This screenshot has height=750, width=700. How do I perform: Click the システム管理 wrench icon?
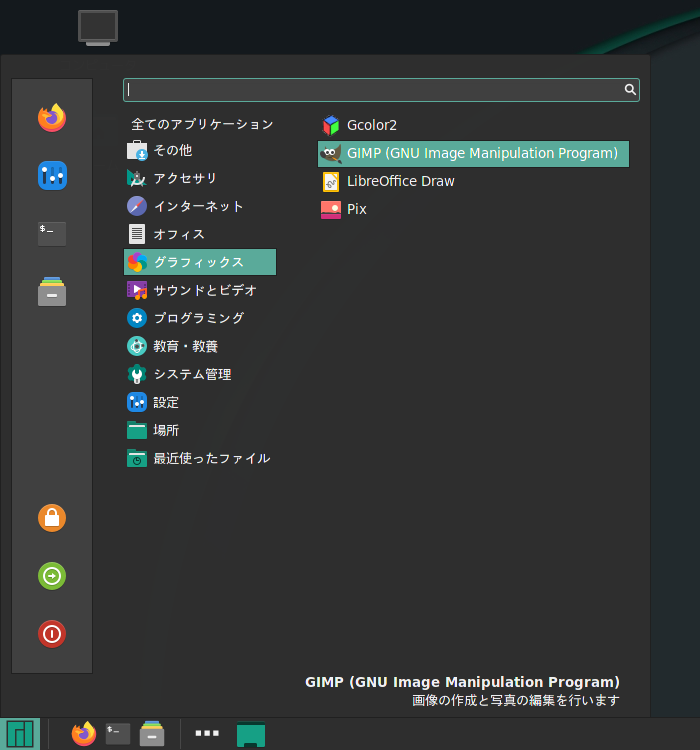pos(137,374)
